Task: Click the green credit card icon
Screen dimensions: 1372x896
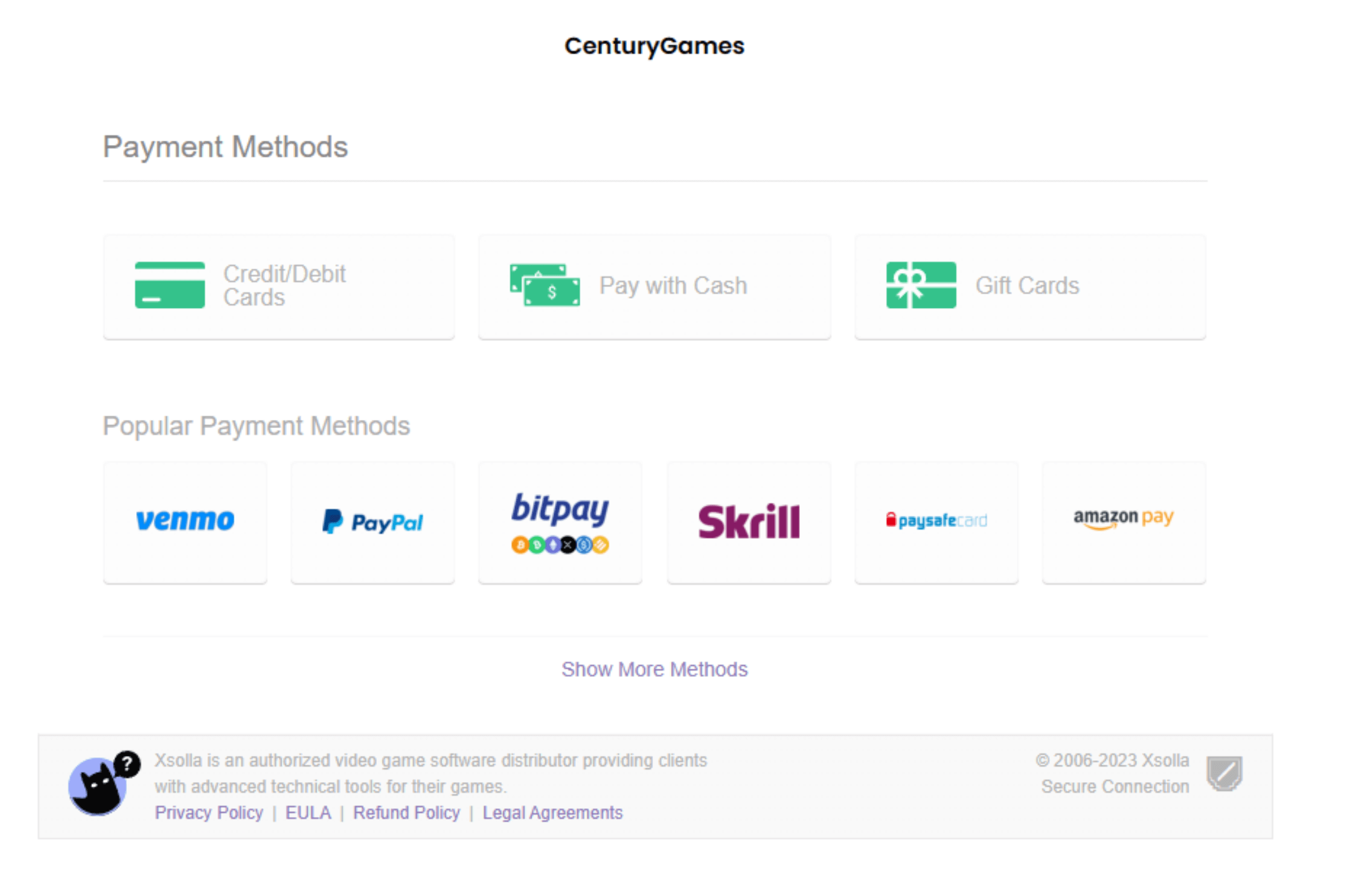Action: click(x=169, y=285)
